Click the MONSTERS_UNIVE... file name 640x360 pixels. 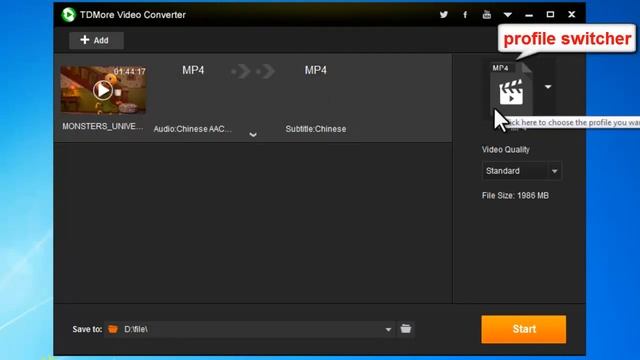coord(103,126)
